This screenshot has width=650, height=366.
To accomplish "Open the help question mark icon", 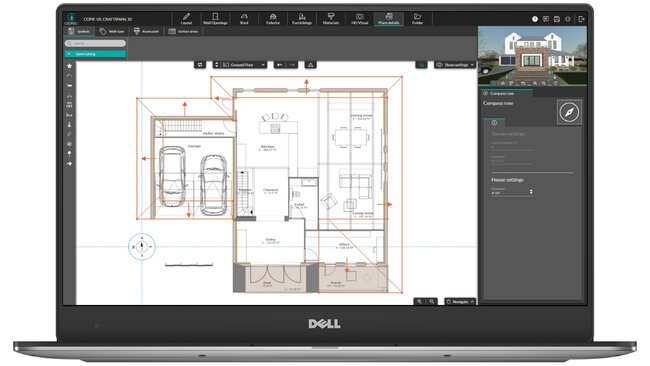I will coord(535,19).
